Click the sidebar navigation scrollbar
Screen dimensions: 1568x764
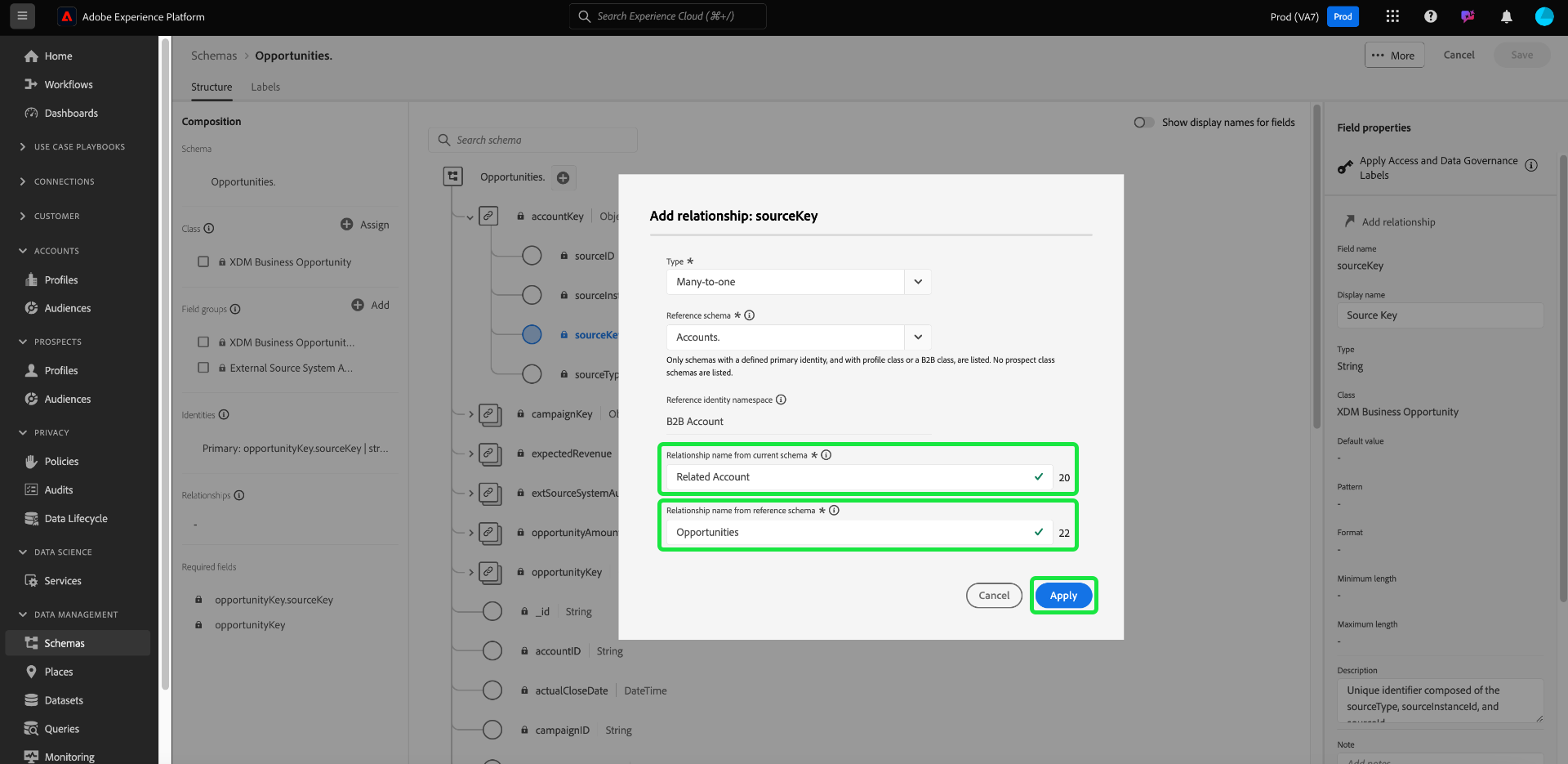[166, 364]
